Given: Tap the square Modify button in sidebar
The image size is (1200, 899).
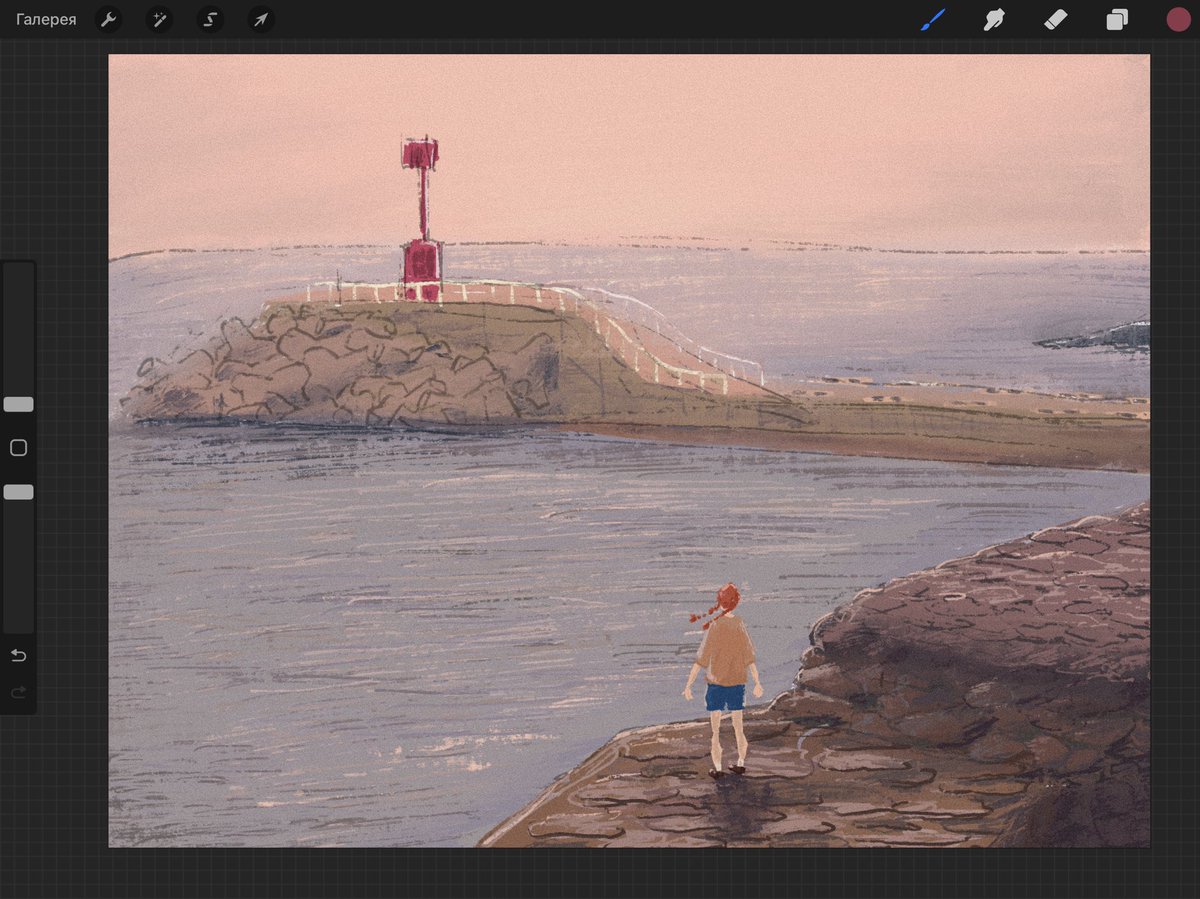Looking at the screenshot, I should 18,448.
